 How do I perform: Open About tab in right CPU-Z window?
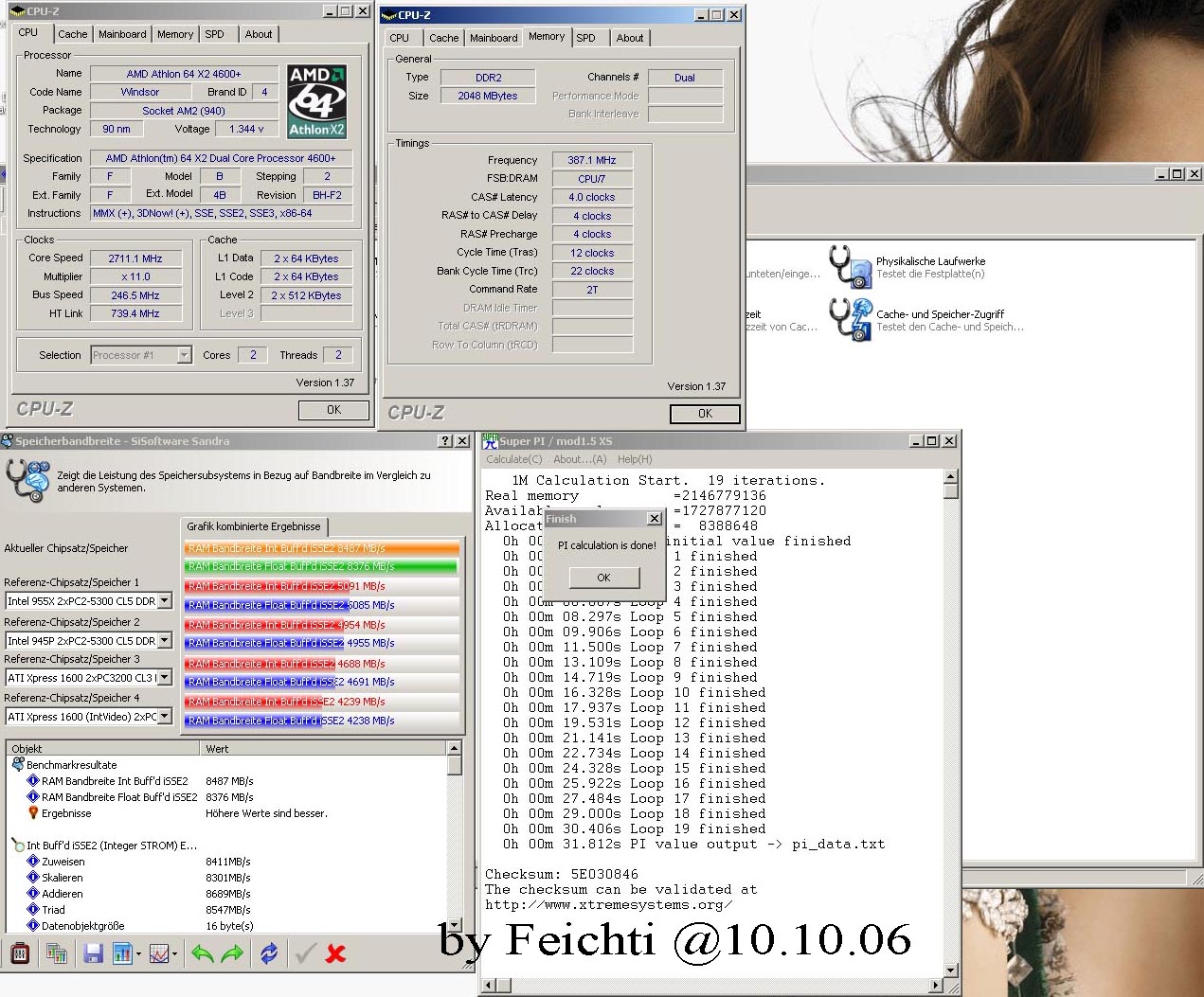[x=630, y=38]
